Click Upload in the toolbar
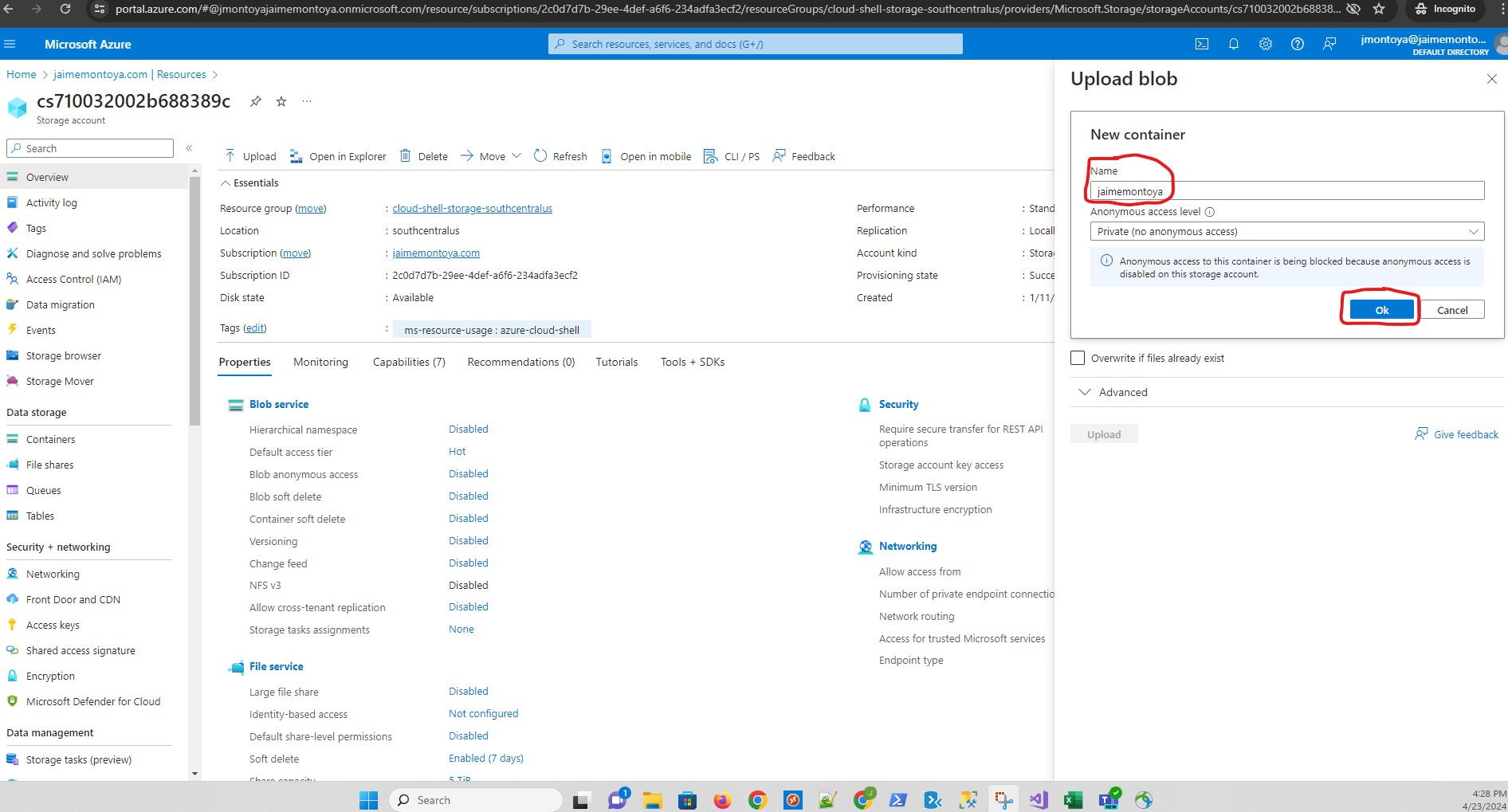 coord(250,156)
